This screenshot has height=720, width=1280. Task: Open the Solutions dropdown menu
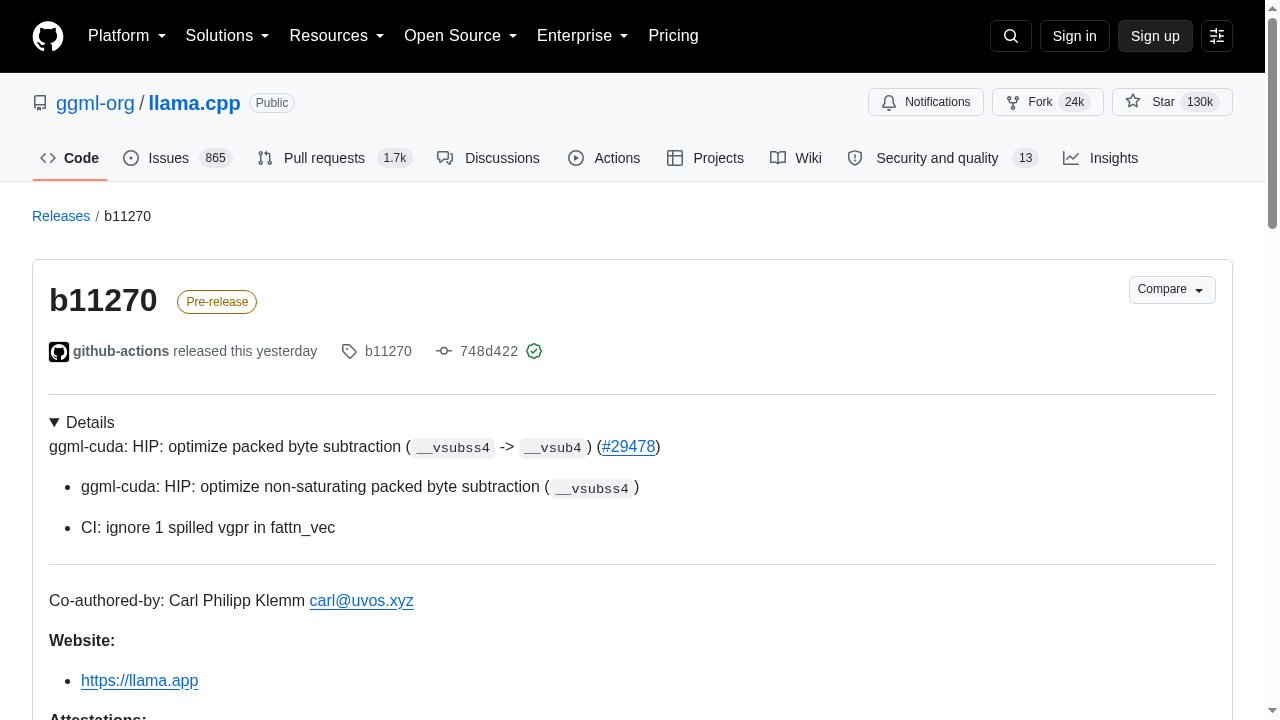228,36
